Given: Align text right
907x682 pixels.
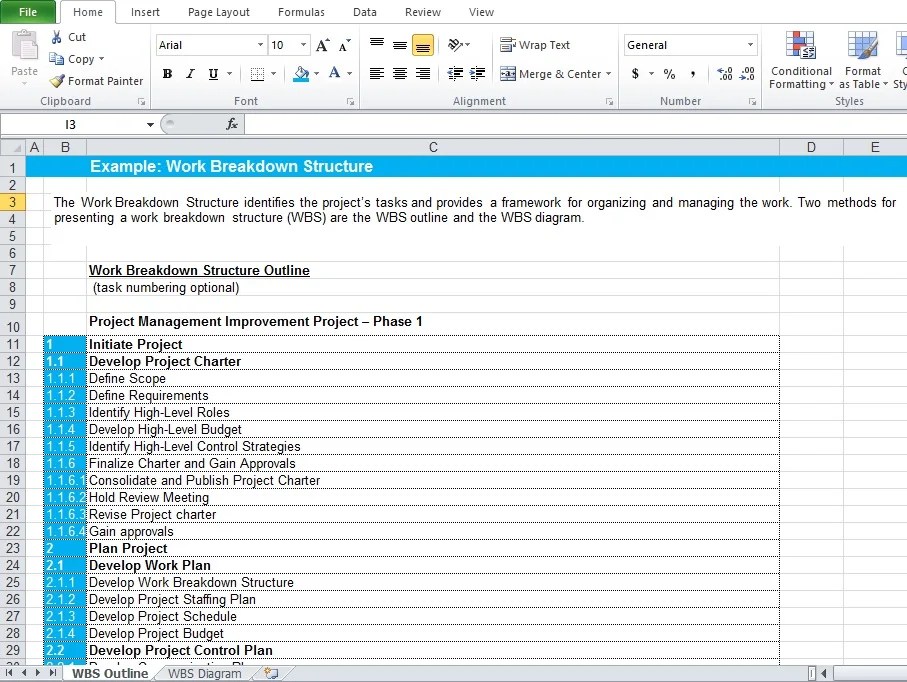Looking at the screenshot, I should [x=423, y=73].
